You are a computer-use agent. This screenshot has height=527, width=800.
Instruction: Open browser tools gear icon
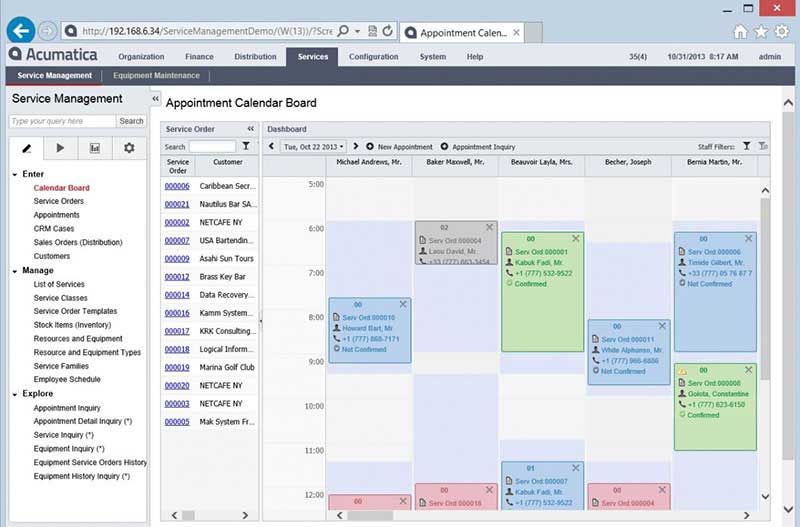[x=782, y=32]
